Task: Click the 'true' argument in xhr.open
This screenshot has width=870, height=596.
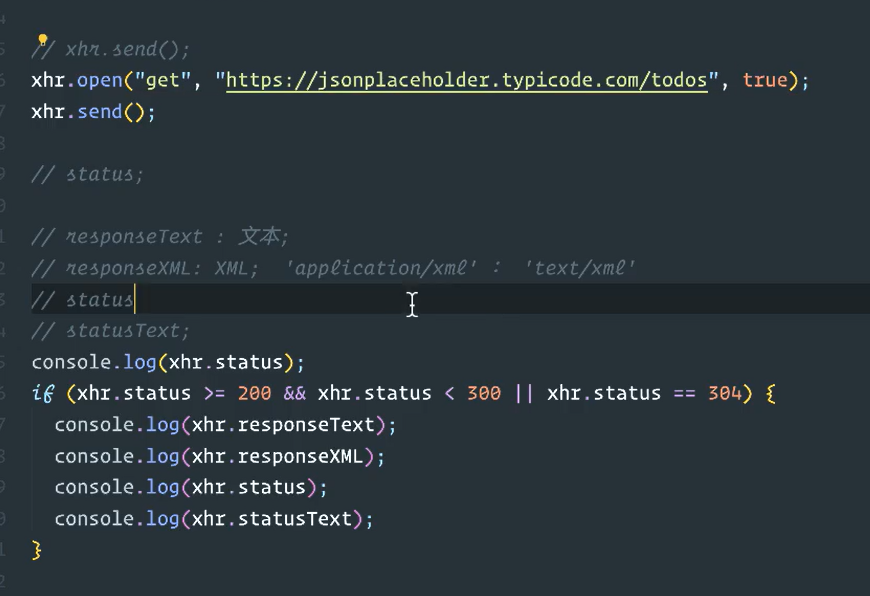Action: [765, 80]
